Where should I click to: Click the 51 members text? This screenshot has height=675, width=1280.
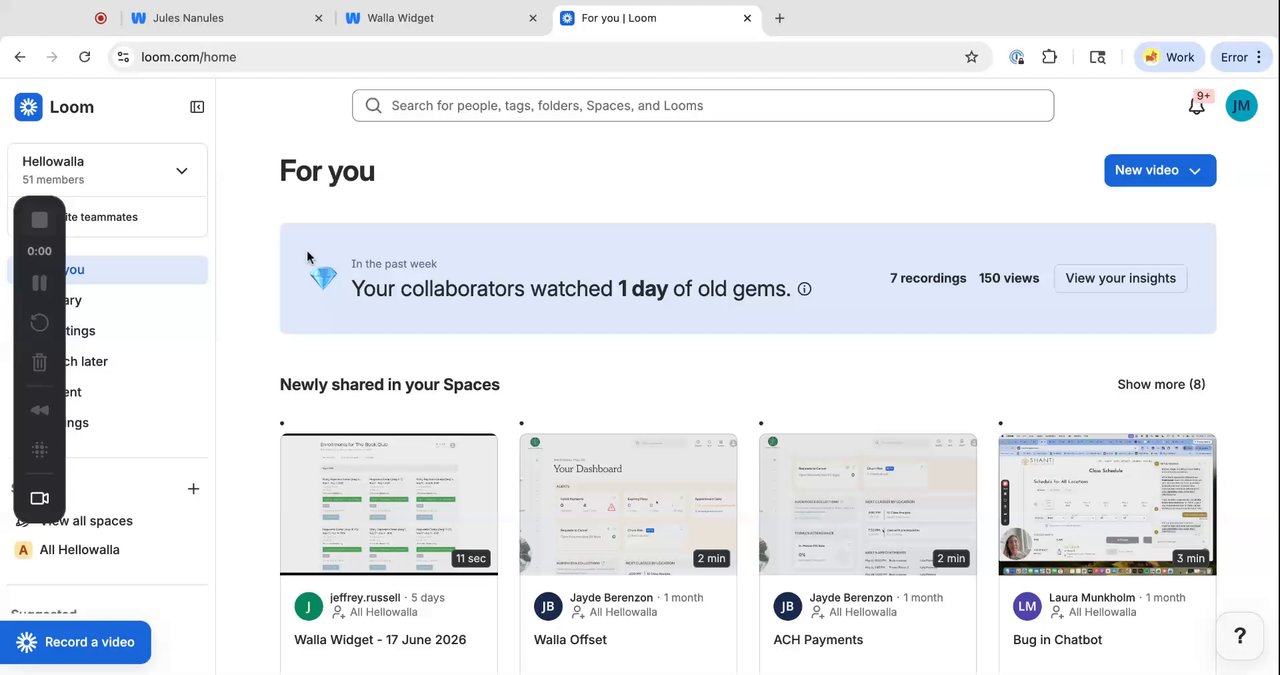[x=53, y=180]
